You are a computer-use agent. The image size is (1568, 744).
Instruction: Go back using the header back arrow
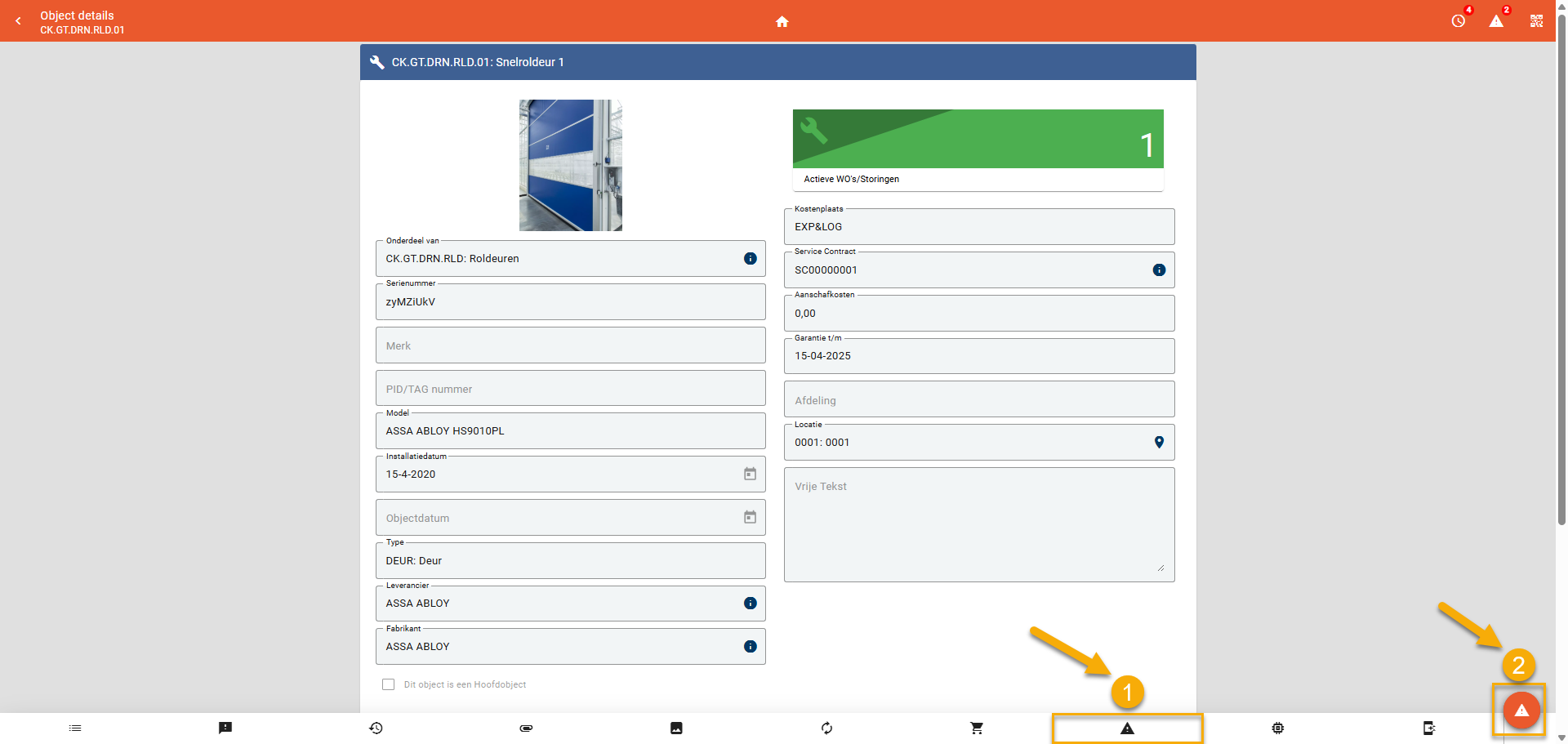point(18,21)
